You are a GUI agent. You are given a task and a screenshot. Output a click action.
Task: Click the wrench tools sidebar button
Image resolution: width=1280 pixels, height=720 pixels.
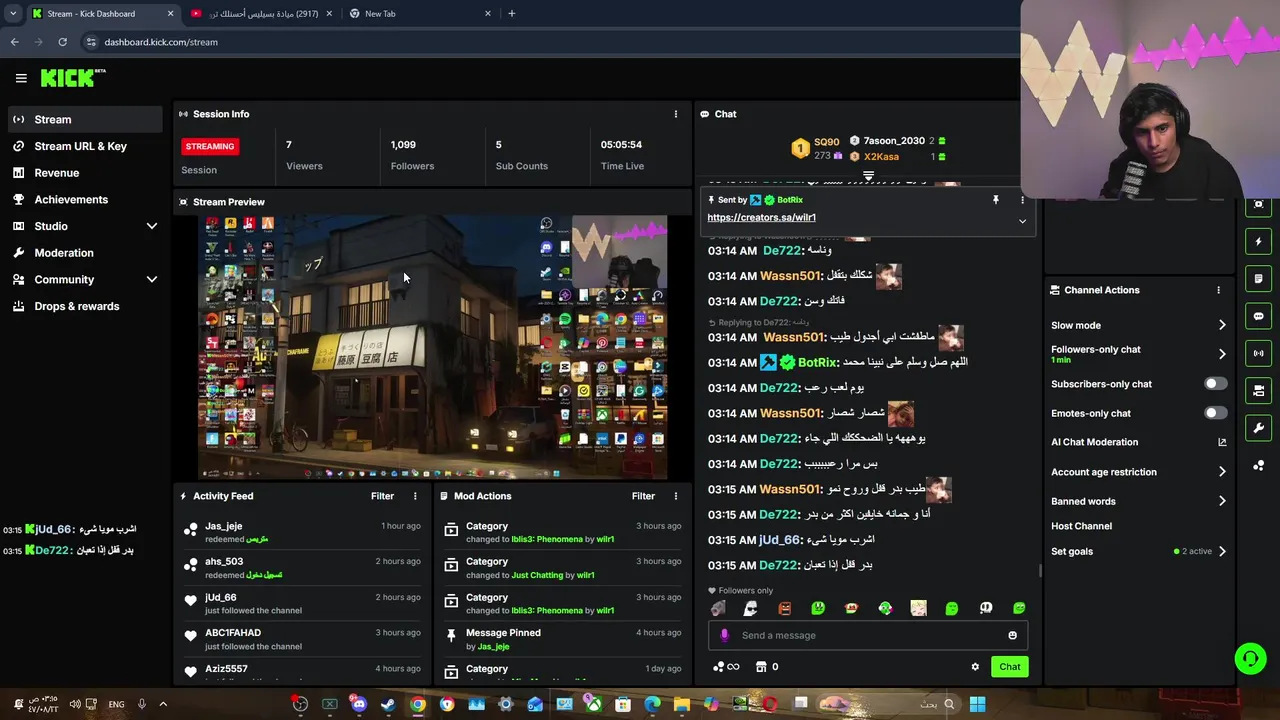click(x=1259, y=428)
